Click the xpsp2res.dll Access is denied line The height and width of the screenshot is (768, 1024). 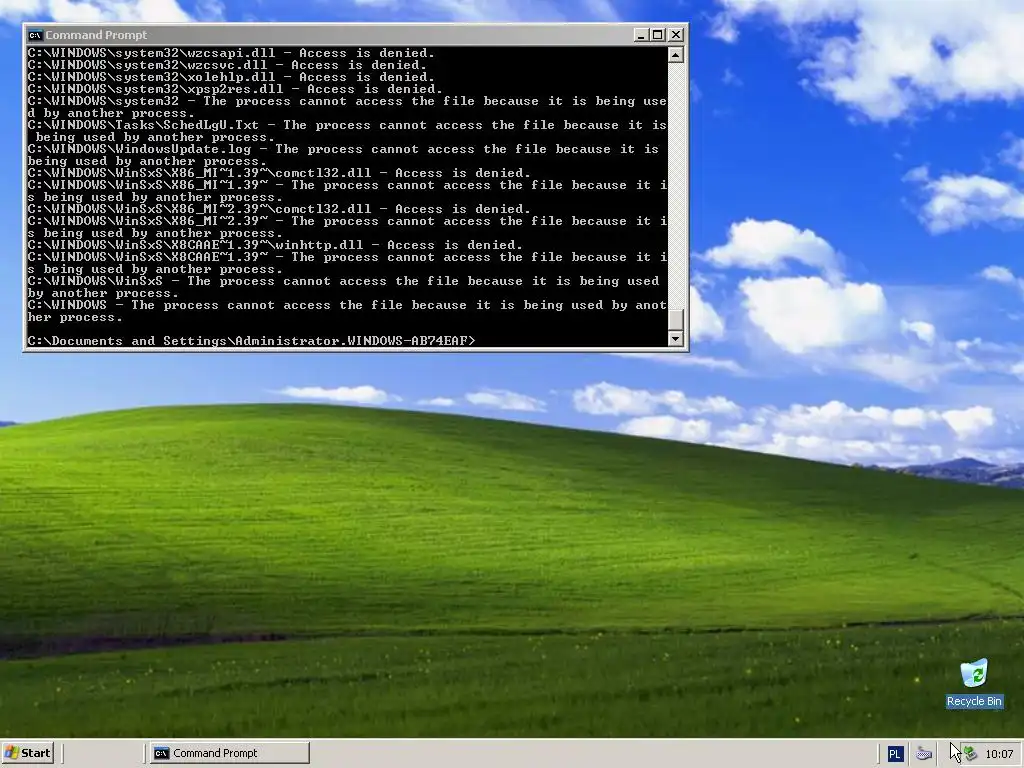[x=235, y=89]
